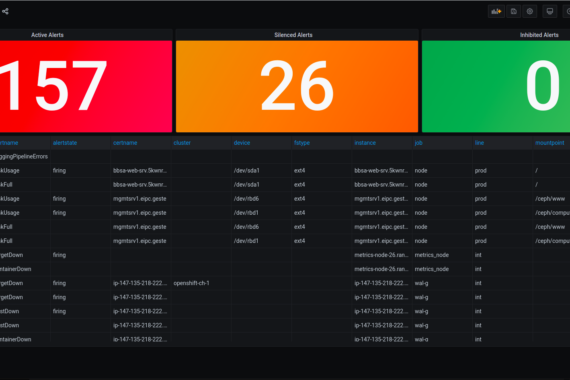This screenshot has width=570, height=380.
Task: Click the Add panel icon
Action: [496, 11]
